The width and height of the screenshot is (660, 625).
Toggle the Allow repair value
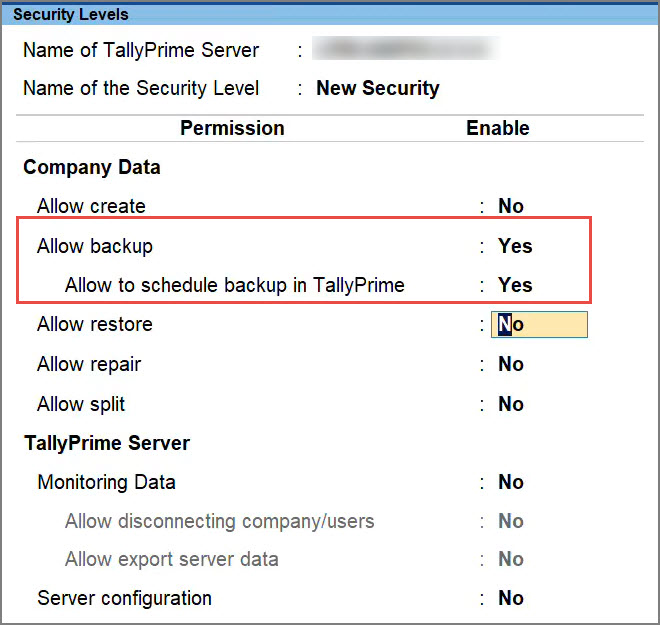(x=511, y=364)
